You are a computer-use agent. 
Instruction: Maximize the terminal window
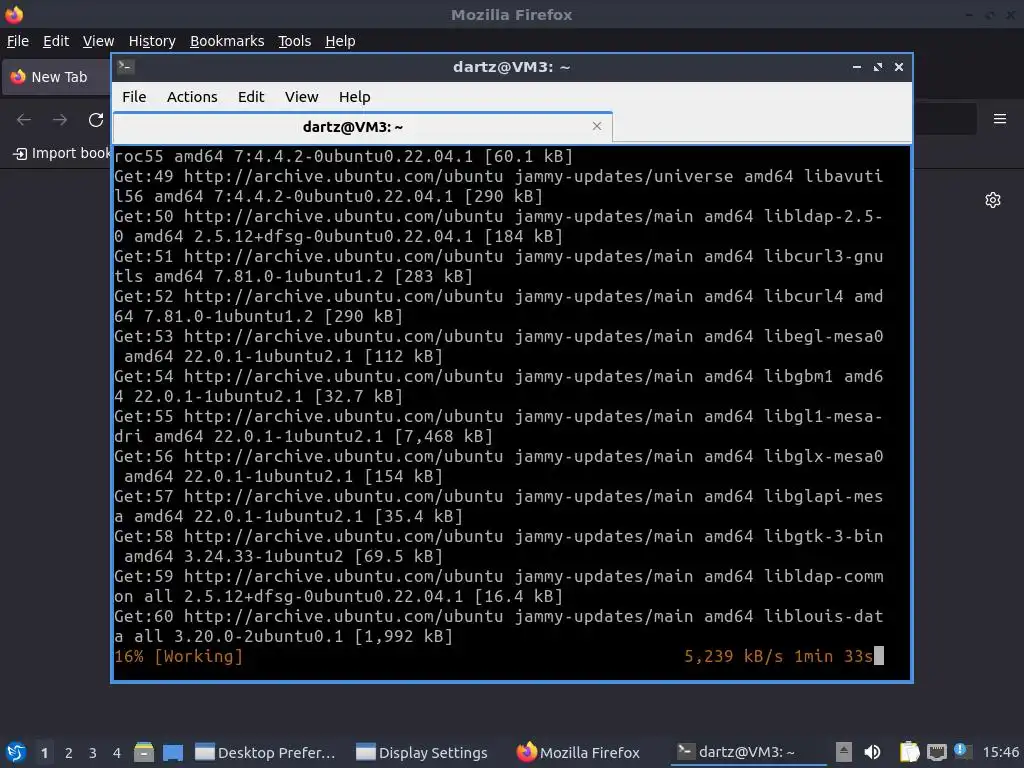coord(878,67)
